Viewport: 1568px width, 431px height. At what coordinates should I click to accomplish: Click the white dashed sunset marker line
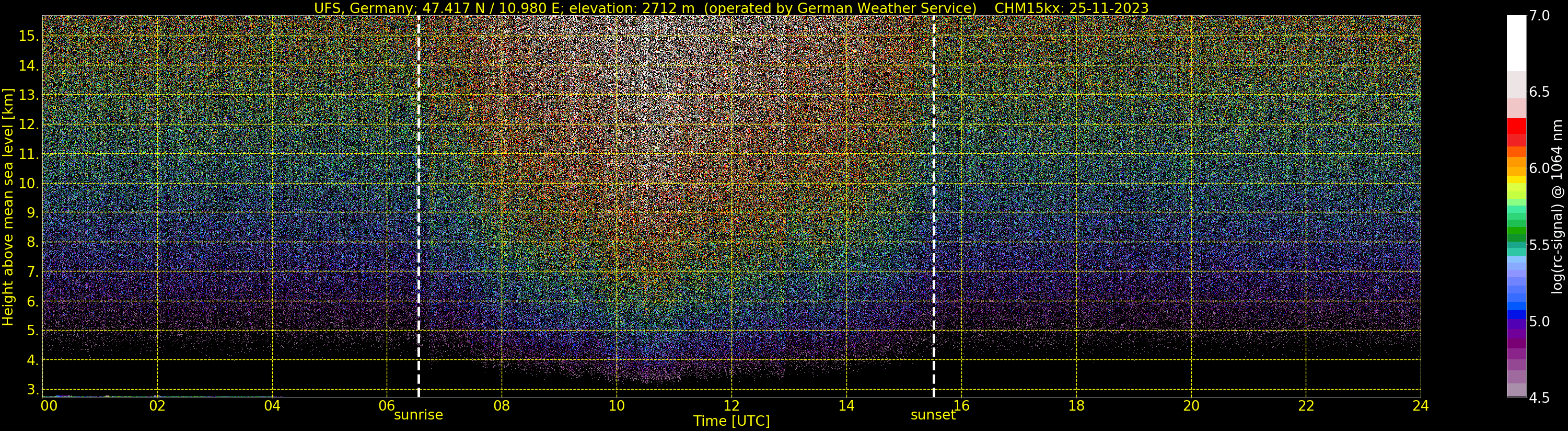[x=934, y=206]
